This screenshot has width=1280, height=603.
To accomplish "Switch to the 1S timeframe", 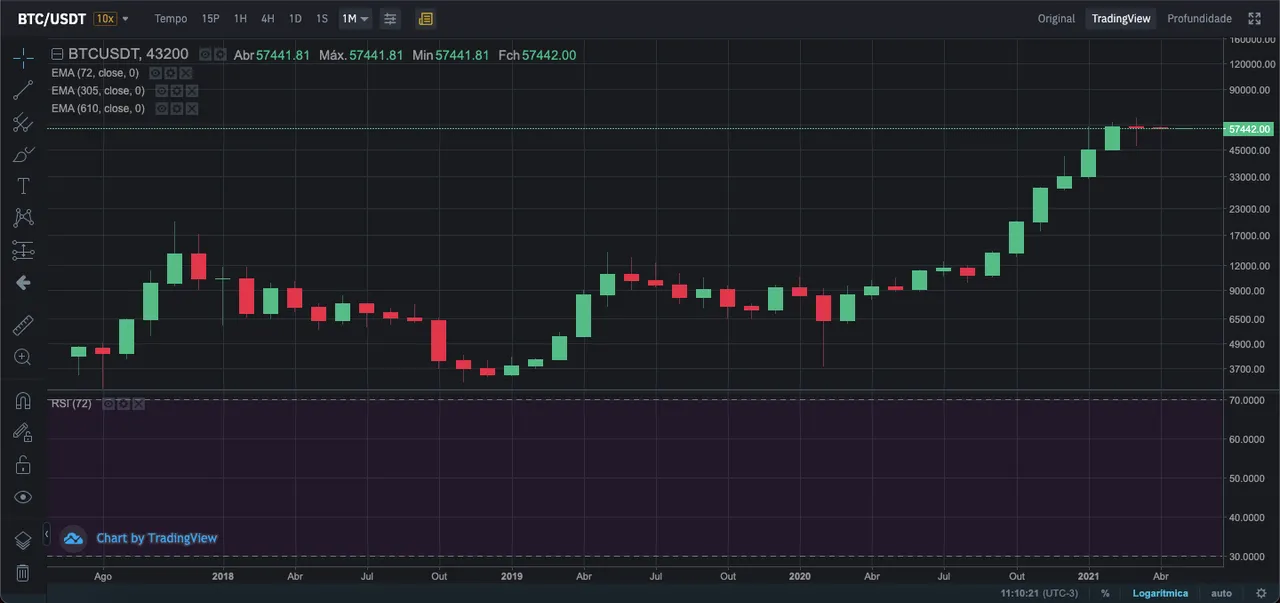I will (x=322, y=19).
